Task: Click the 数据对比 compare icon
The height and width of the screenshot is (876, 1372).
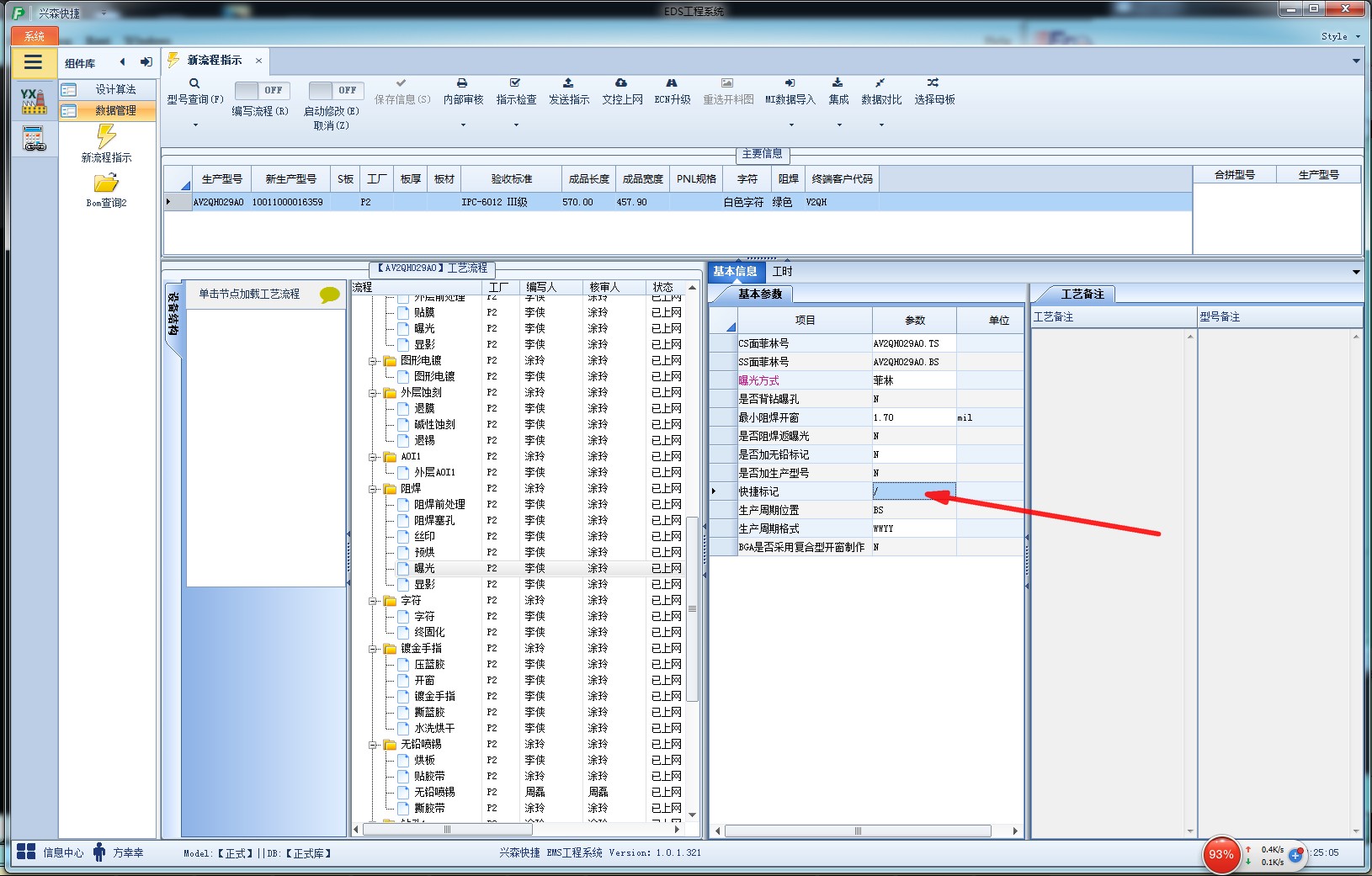Action: click(x=880, y=83)
